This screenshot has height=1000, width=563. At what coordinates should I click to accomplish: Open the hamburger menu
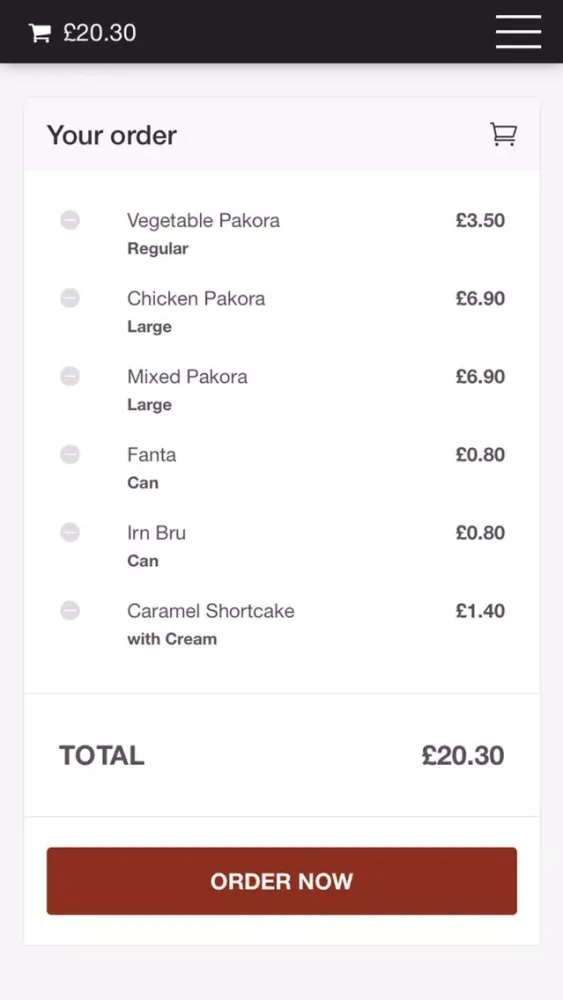pyautogui.click(x=518, y=31)
